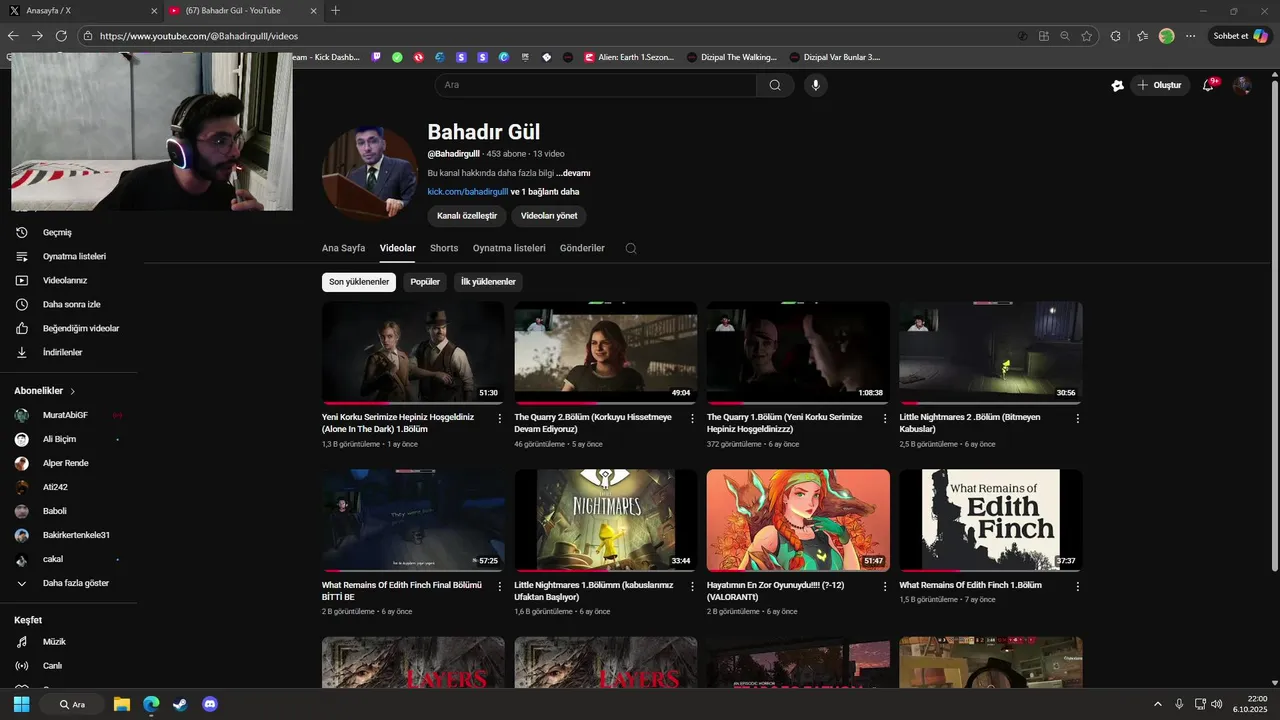
Task: Open options menu for Alone In The Dark video
Action: [x=500, y=418]
